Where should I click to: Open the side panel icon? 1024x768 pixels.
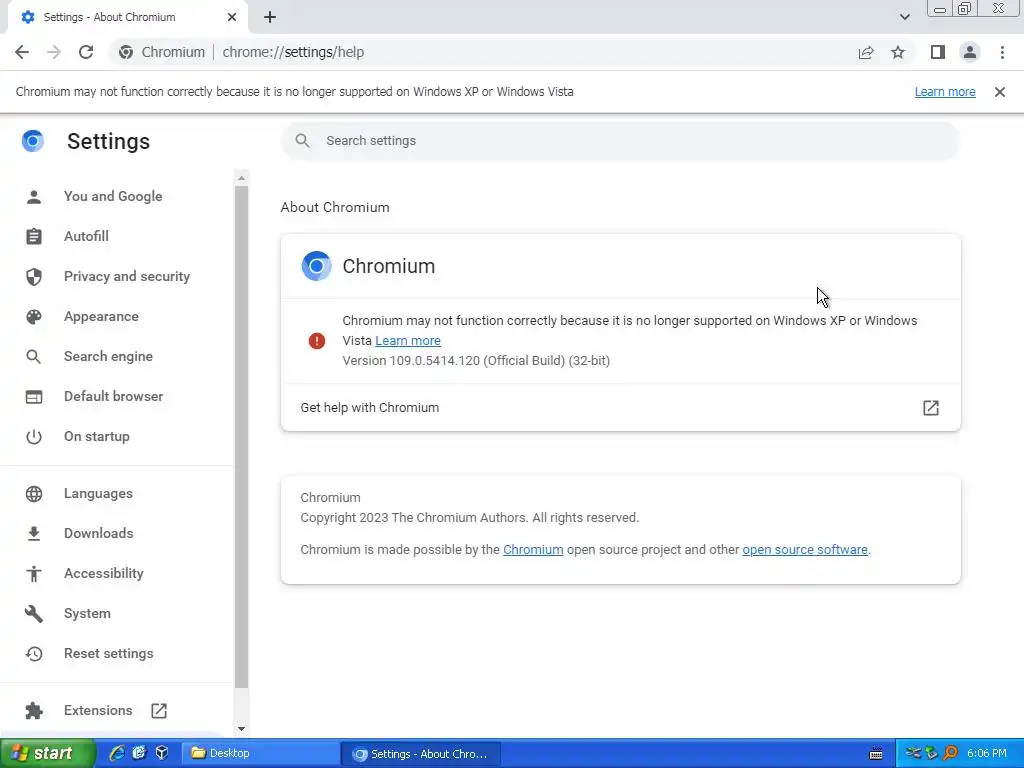[x=938, y=52]
